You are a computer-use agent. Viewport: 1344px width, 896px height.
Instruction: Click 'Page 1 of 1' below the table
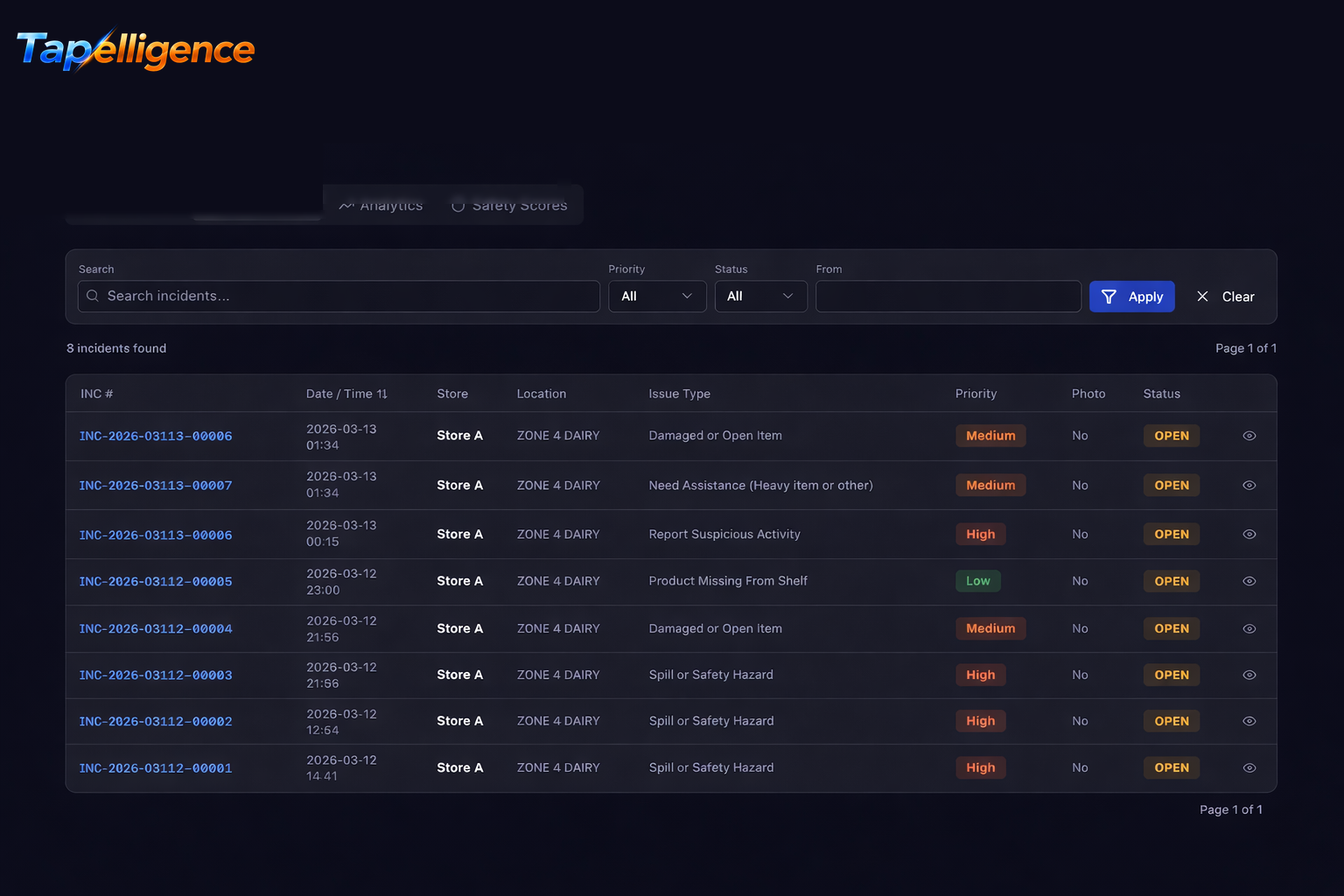click(1230, 810)
